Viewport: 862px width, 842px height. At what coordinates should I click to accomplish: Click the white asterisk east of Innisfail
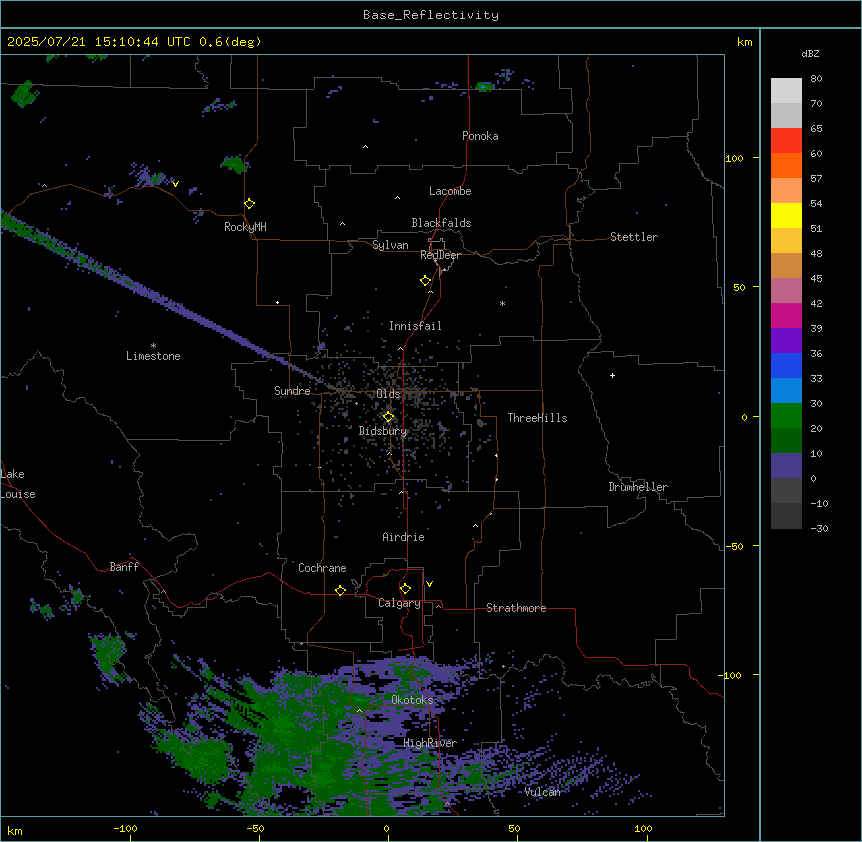coord(502,303)
